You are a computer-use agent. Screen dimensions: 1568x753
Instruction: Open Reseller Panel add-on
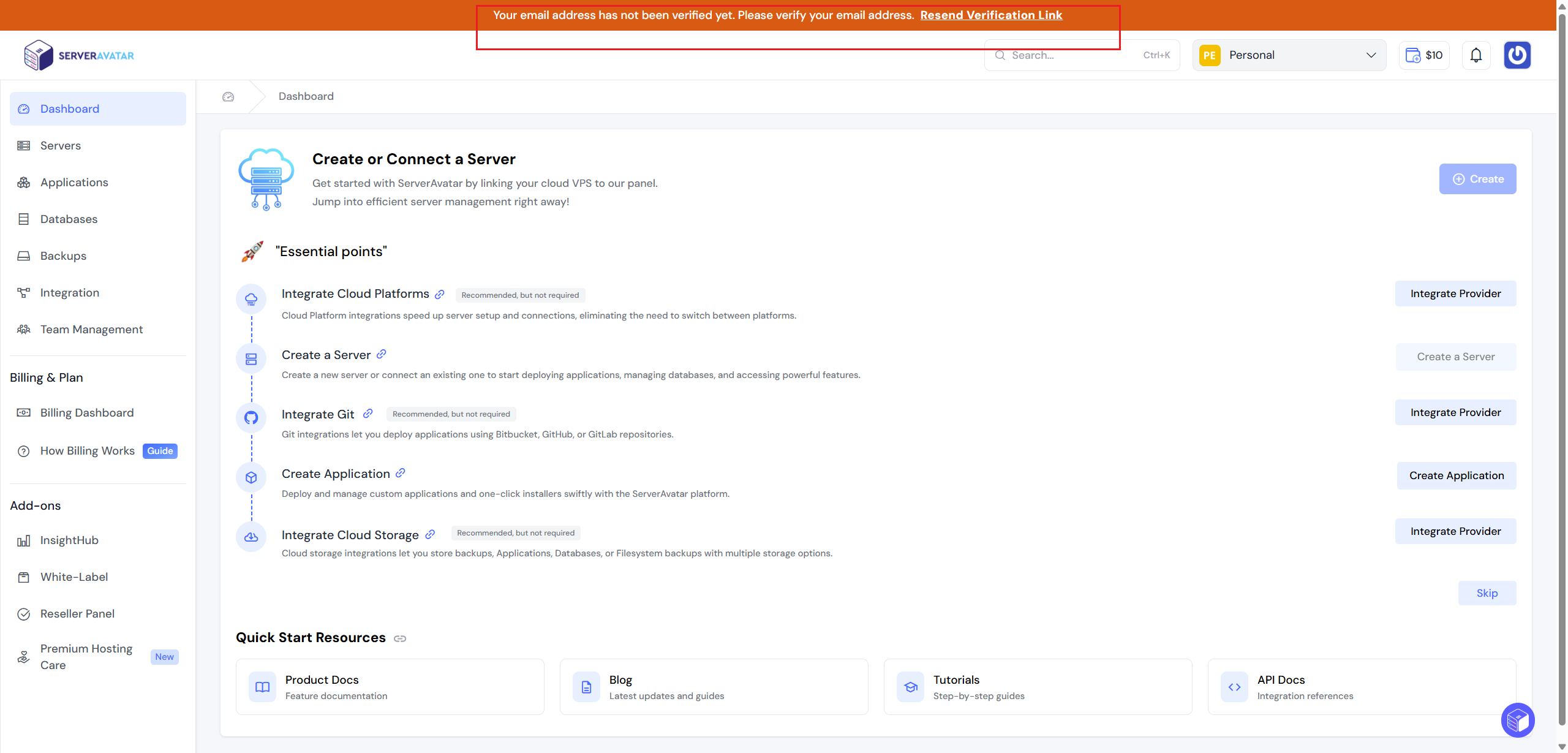[x=98, y=613]
